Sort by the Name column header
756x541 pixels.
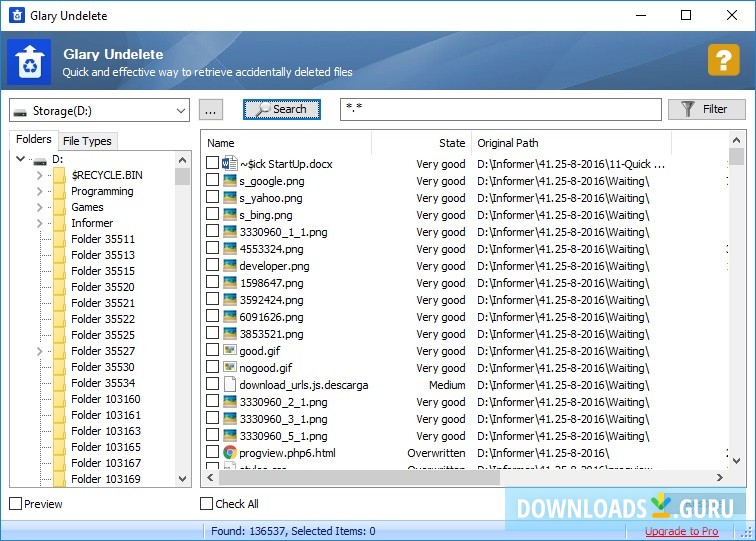[x=285, y=143]
